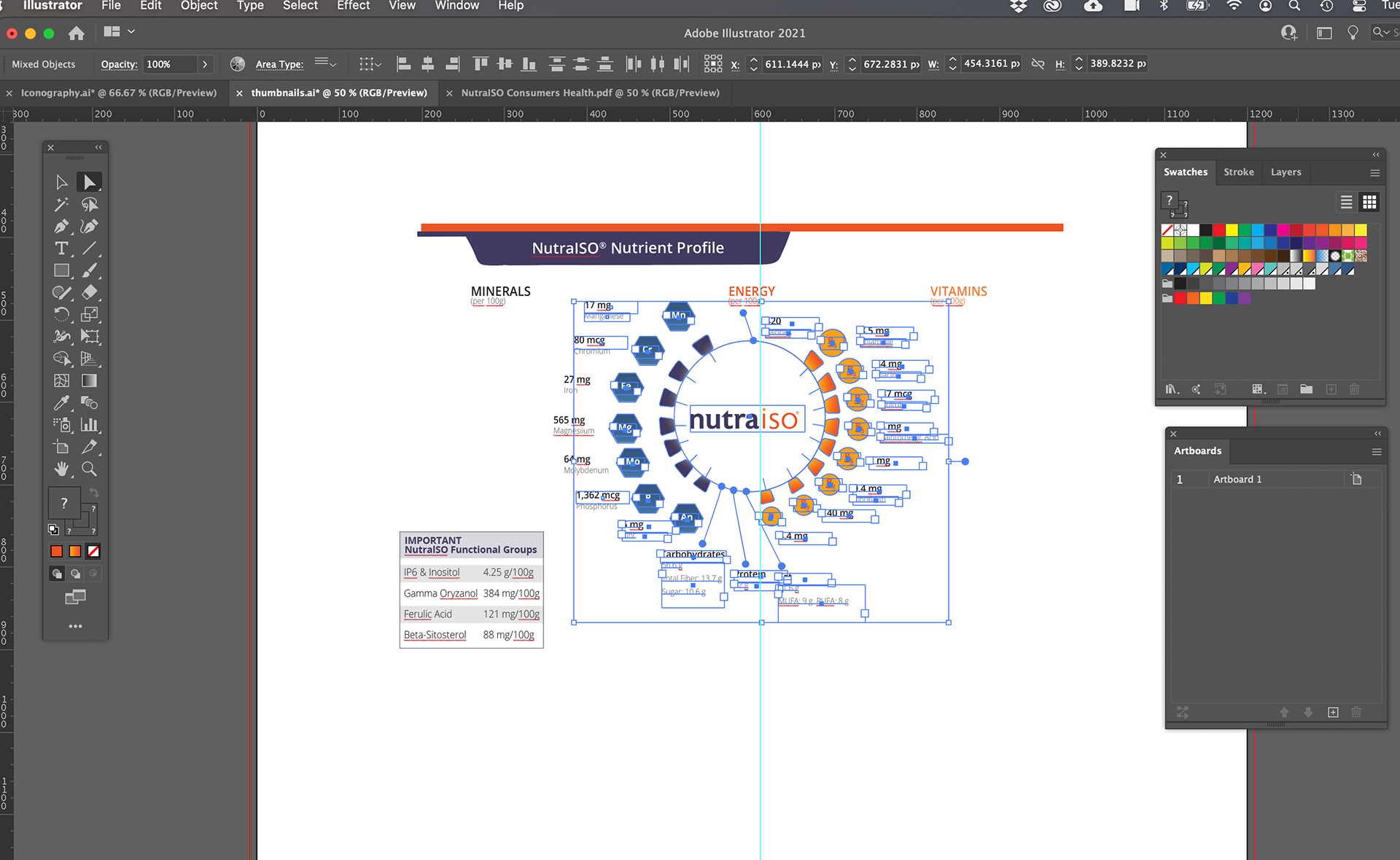The width and height of the screenshot is (1400, 860).
Task: Click the Area Type label link
Action: pyautogui.click(x=279, y=64)
